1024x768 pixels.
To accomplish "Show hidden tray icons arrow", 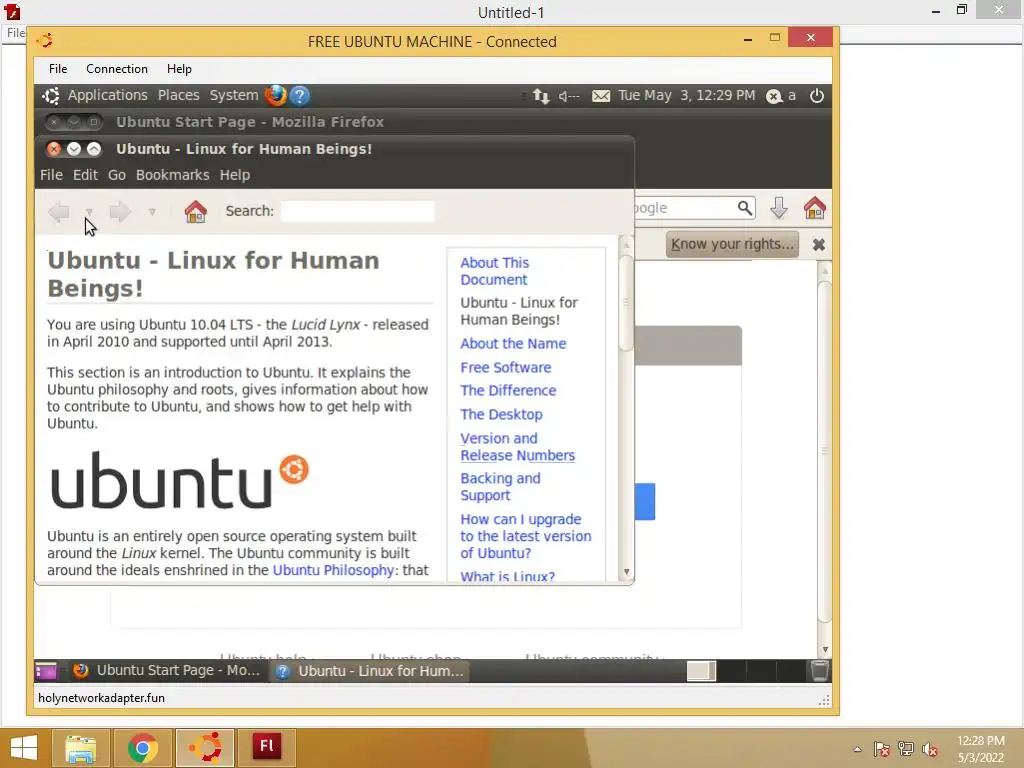I will click(x=857, y=749).
